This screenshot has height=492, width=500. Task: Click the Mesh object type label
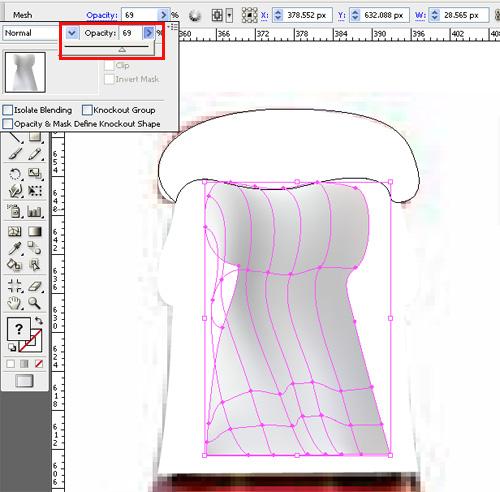23,15
